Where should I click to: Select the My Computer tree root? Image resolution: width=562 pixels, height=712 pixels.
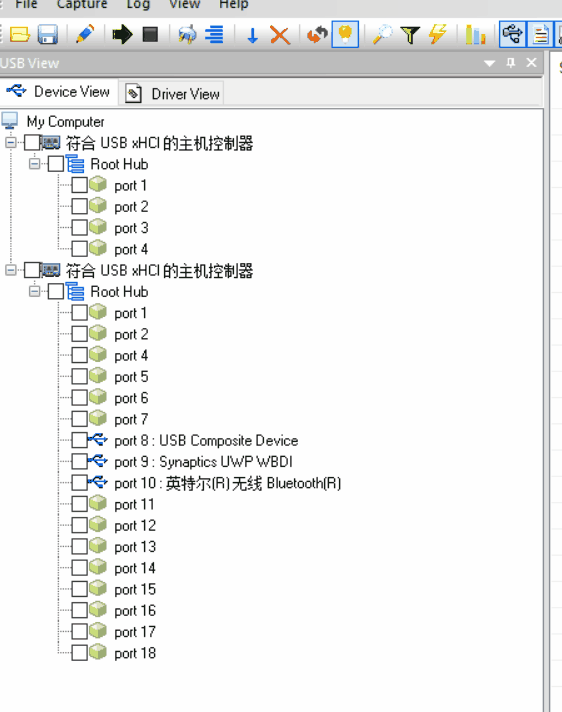65,121
